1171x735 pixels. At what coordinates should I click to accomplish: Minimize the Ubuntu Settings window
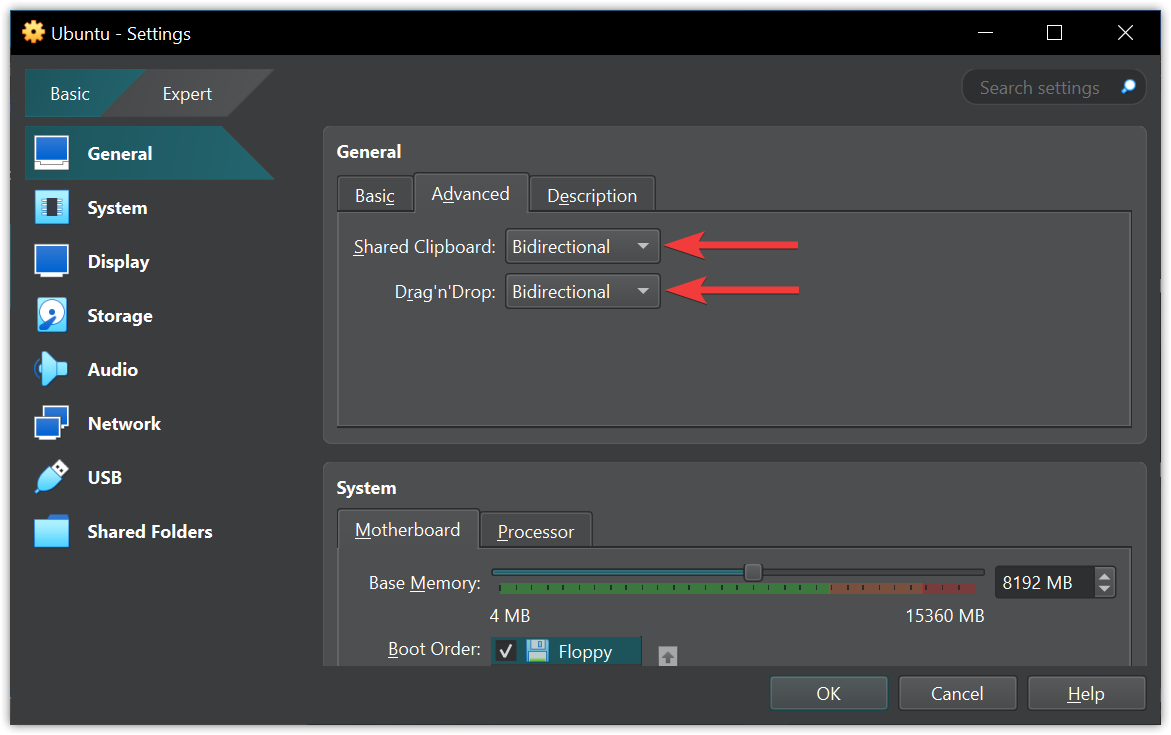(x=985, y=32)
